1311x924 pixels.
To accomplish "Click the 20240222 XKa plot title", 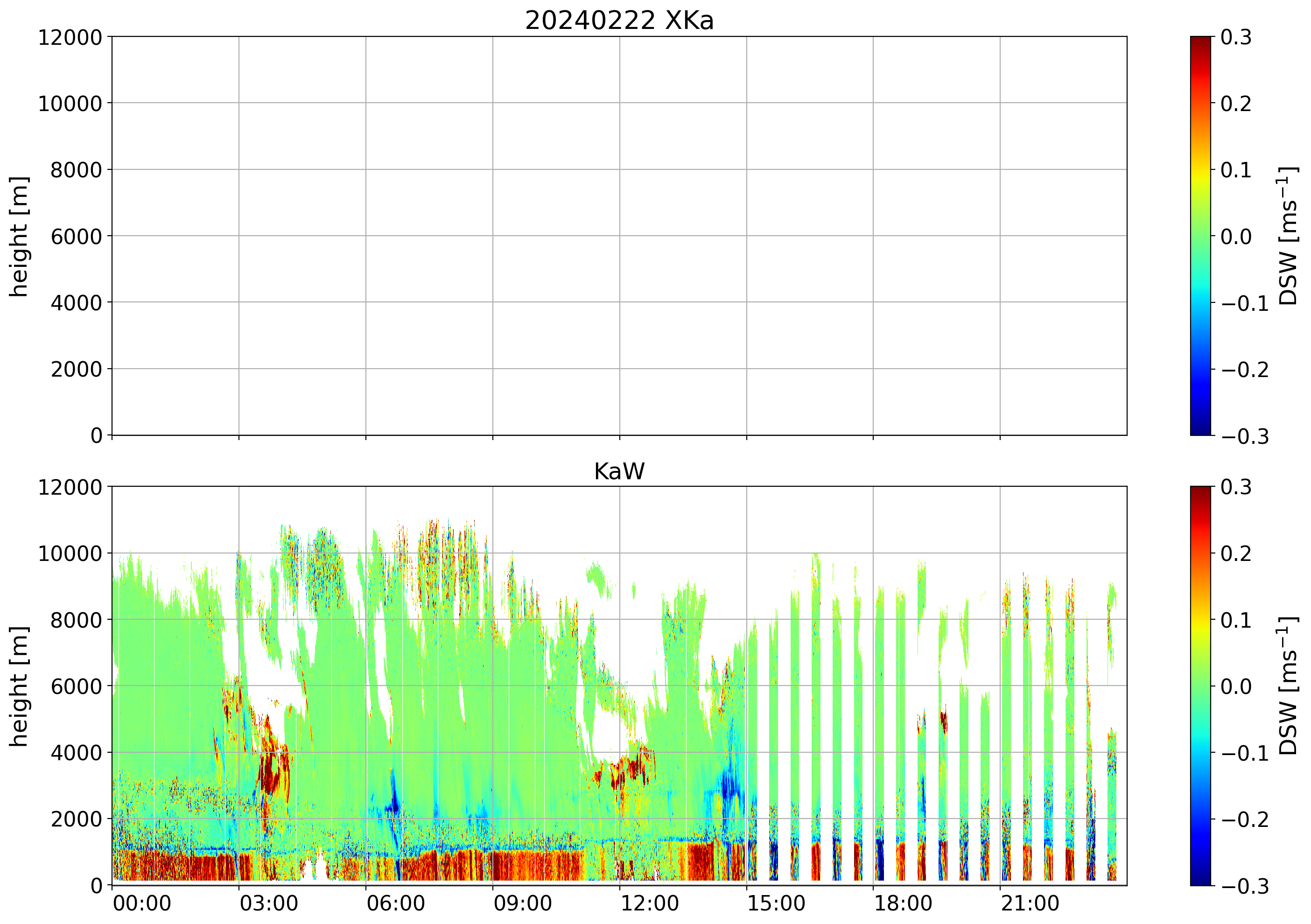I will [619, 21].
